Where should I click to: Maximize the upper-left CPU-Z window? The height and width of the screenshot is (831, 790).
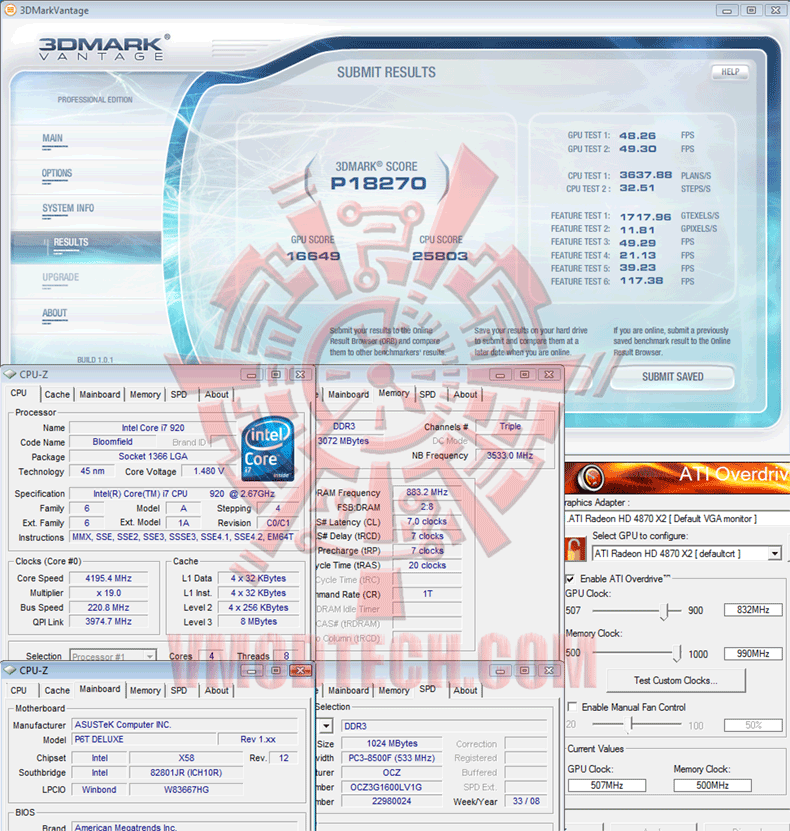[x=276, y=375]
